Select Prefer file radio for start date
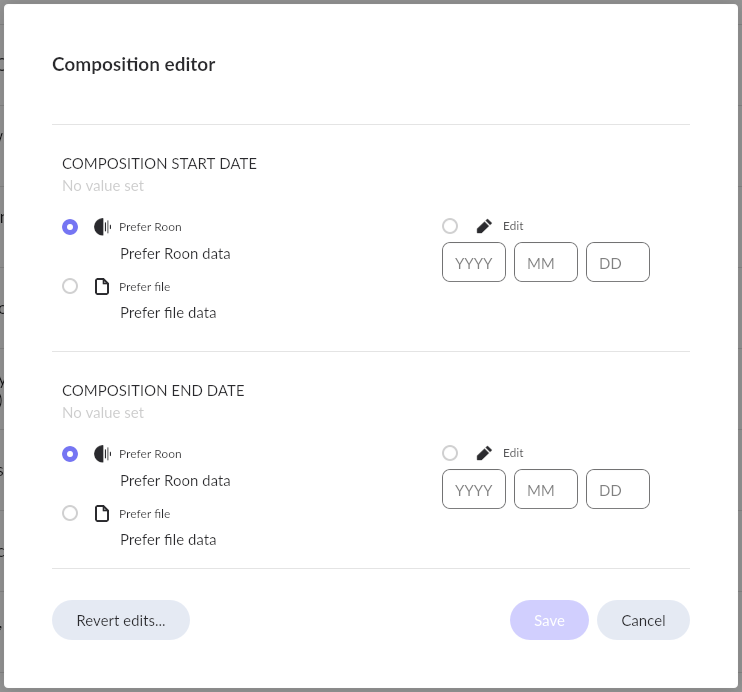 tap(70, 286)
